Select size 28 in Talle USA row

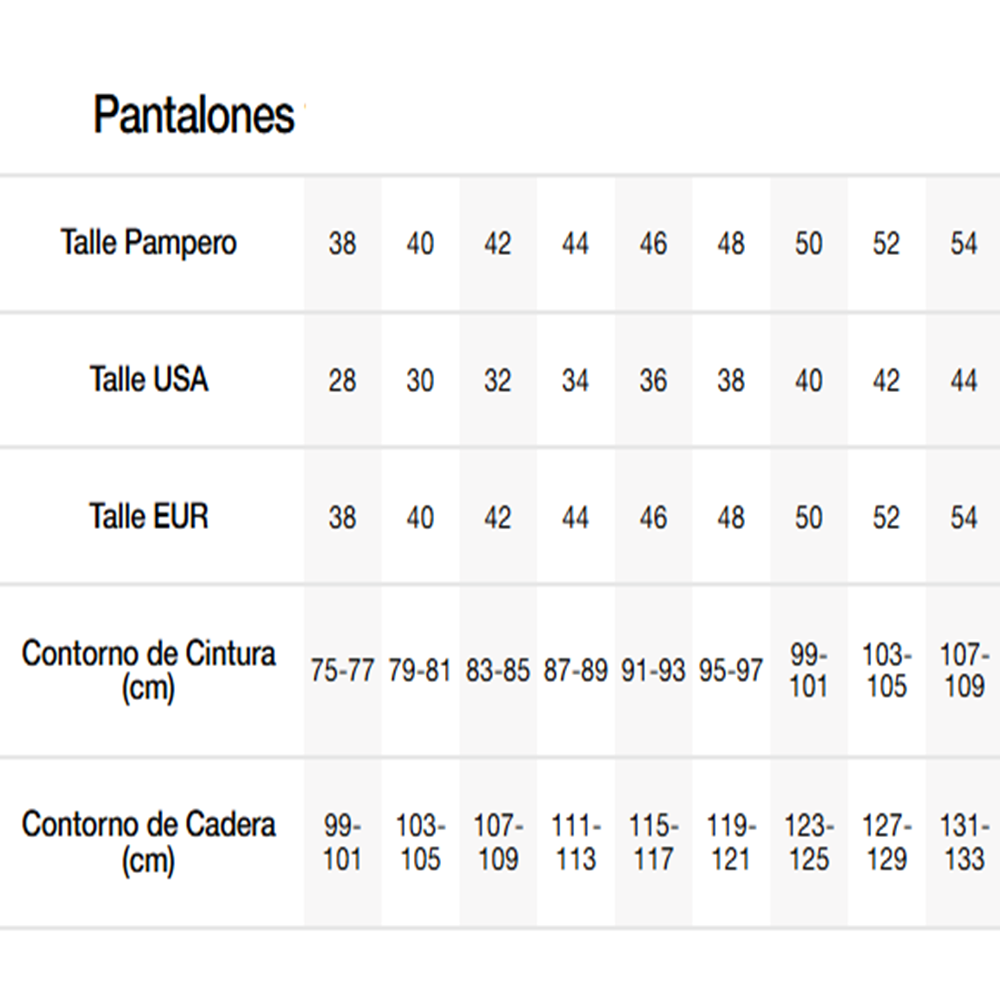pyautogui.click(x=342, y=381)
